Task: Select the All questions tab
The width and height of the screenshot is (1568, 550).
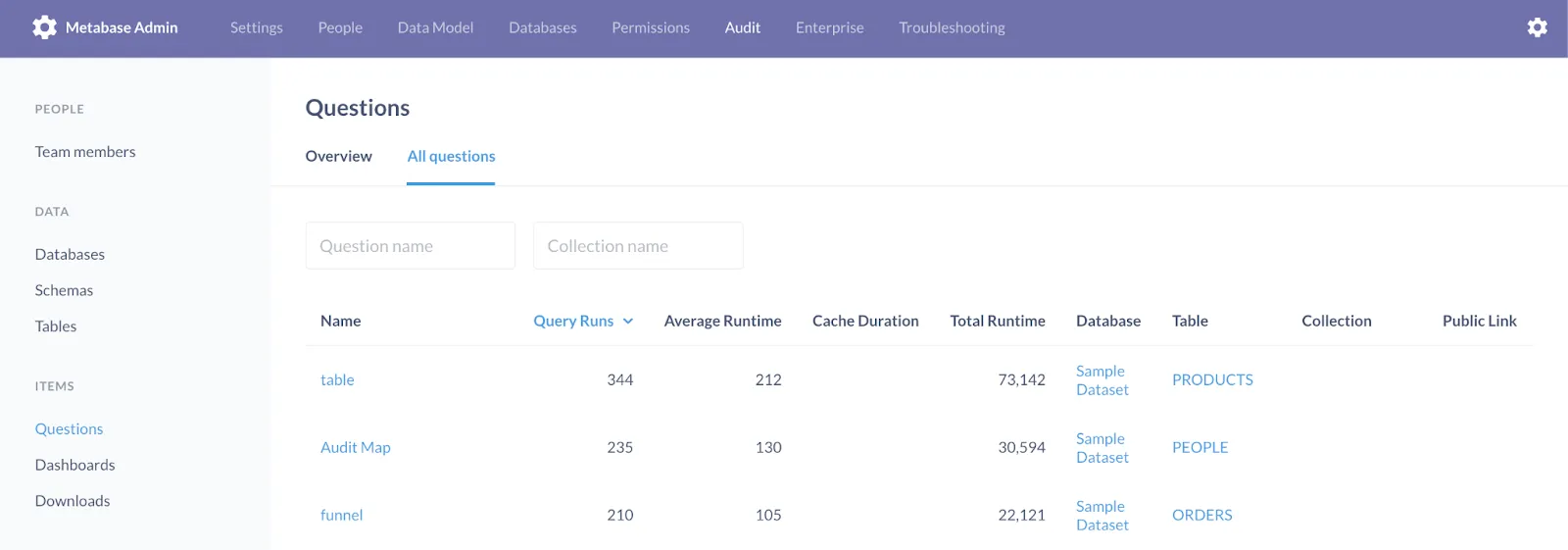Action: tap(451, 156)
